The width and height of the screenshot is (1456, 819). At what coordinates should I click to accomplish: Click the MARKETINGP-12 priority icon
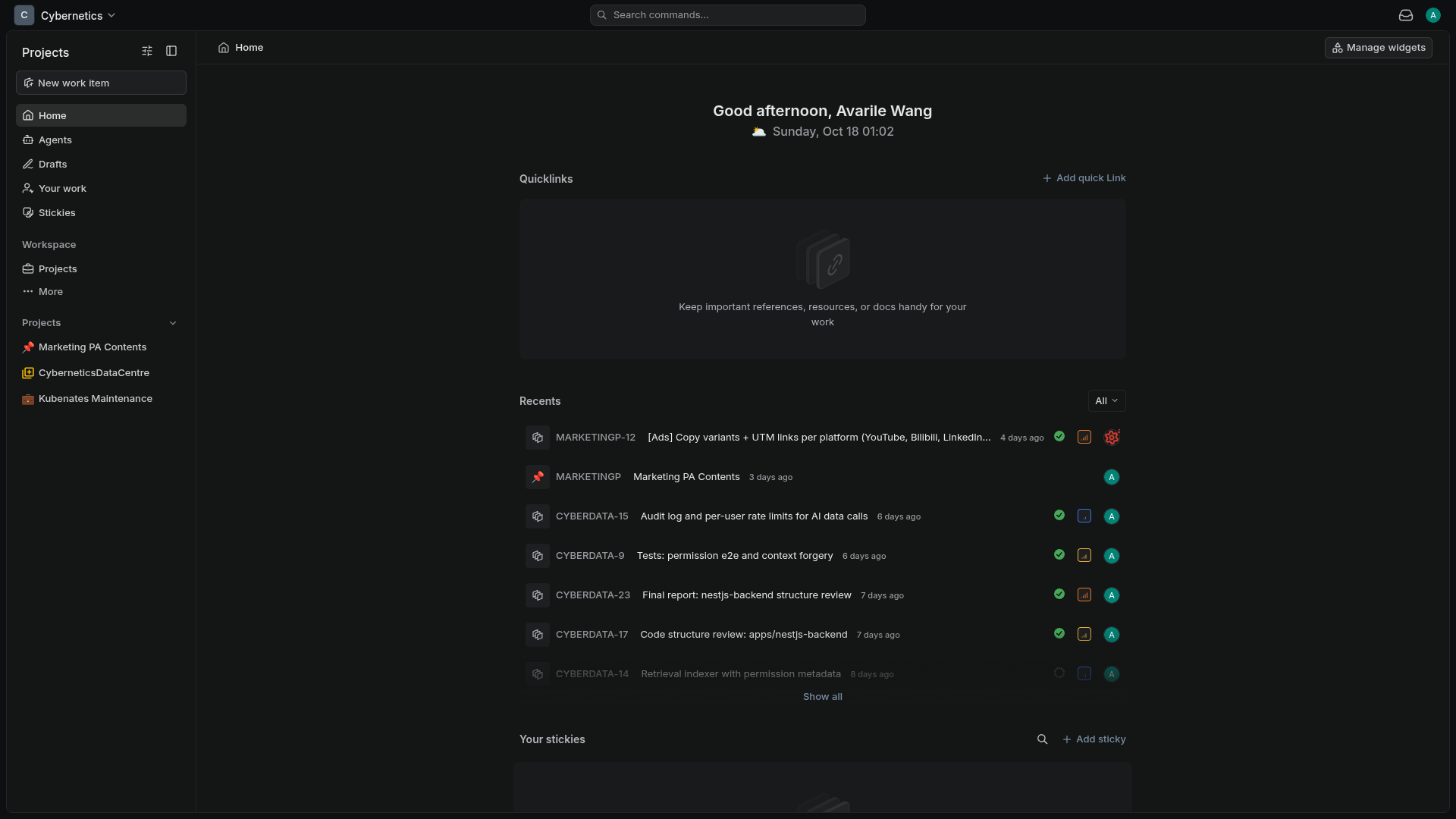pyautogui.click(x=1084, y=438)
